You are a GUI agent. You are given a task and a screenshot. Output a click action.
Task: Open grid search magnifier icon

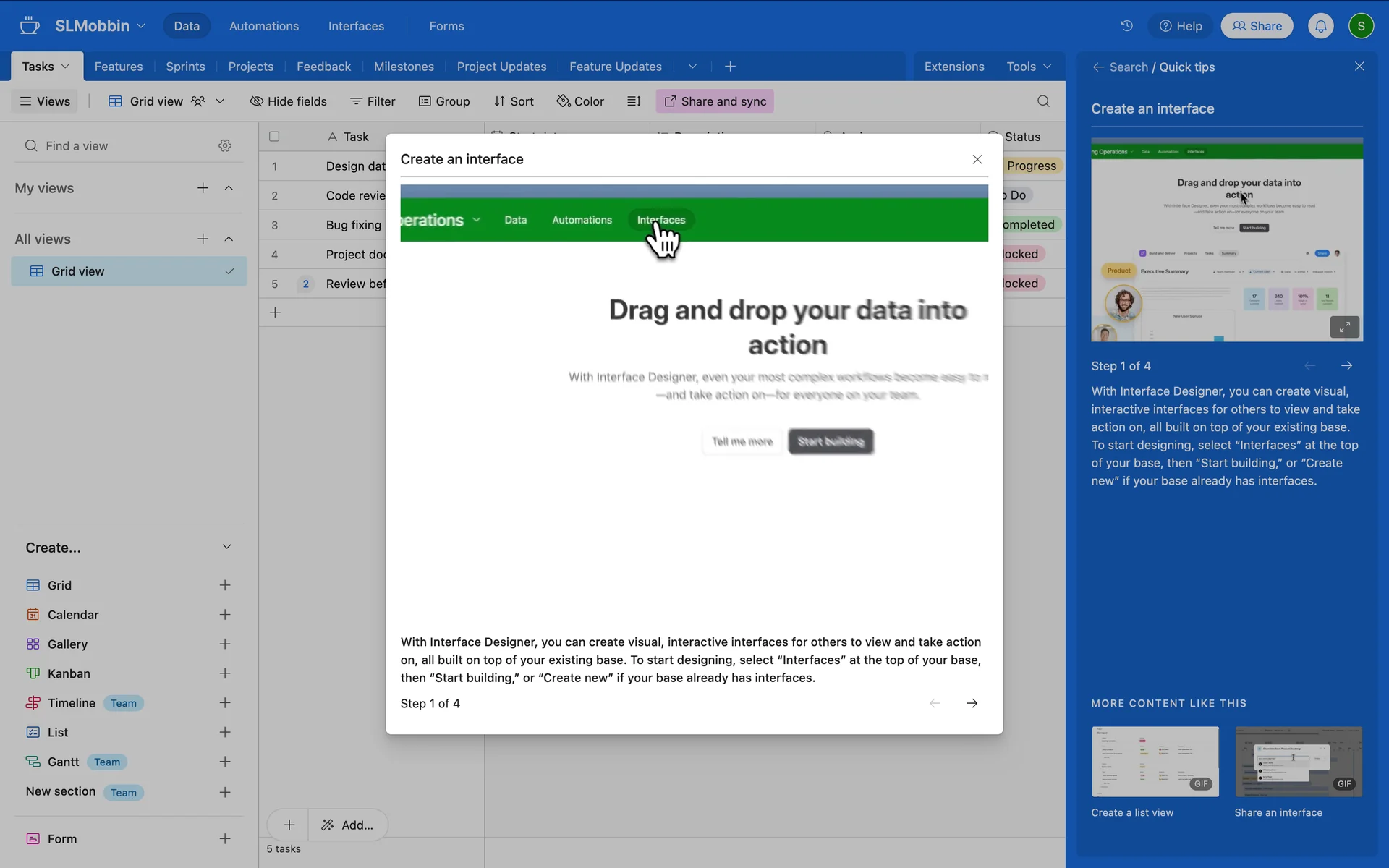[1042, 101]
